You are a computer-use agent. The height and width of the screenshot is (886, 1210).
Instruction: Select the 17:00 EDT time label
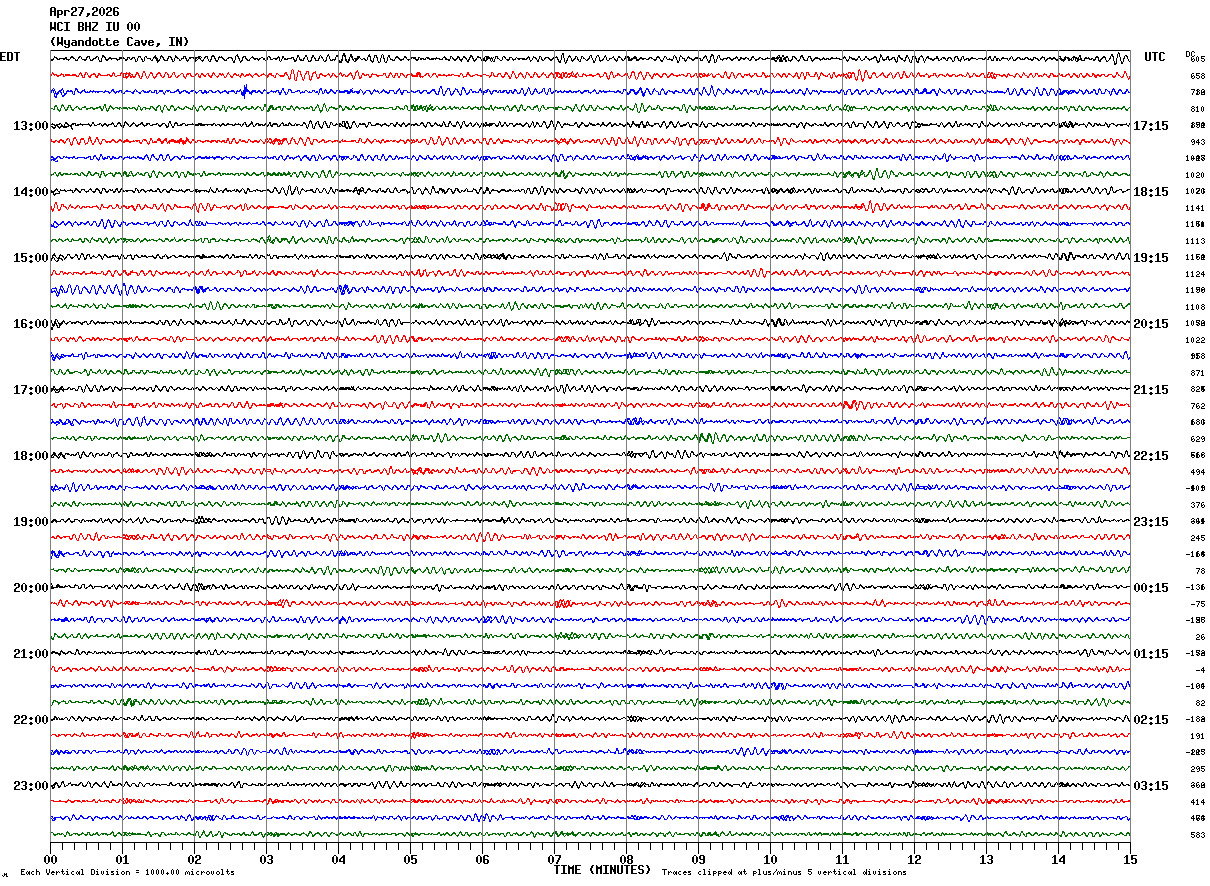(x=30, y=390)
